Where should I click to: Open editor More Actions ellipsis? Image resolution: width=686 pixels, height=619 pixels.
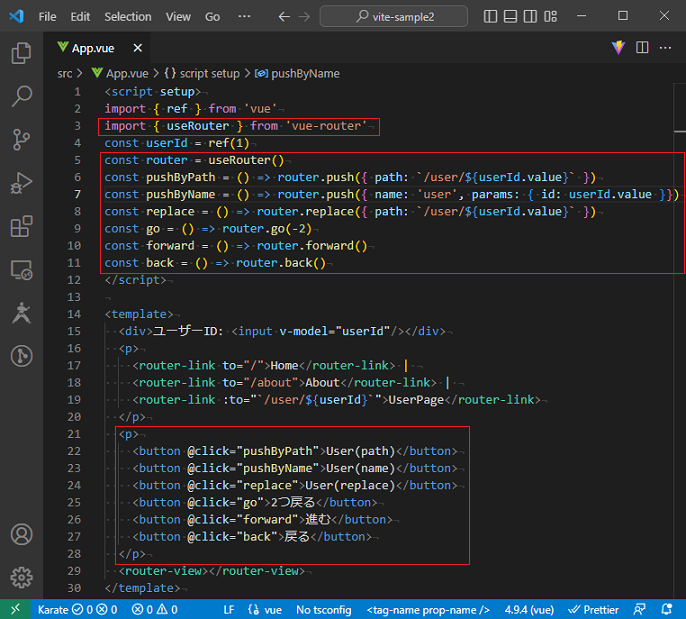[x=665, y=47]
